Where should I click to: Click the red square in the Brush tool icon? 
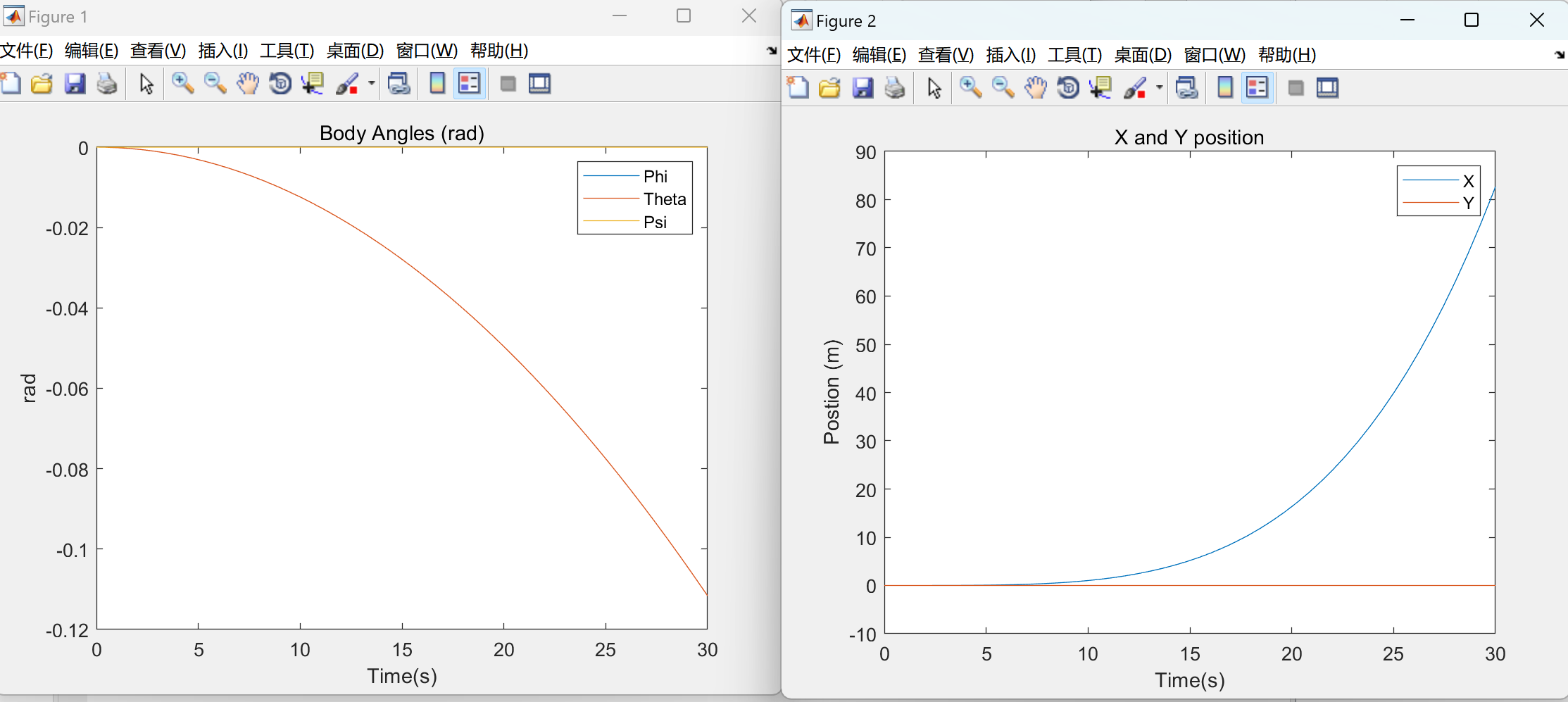[352, 89]
